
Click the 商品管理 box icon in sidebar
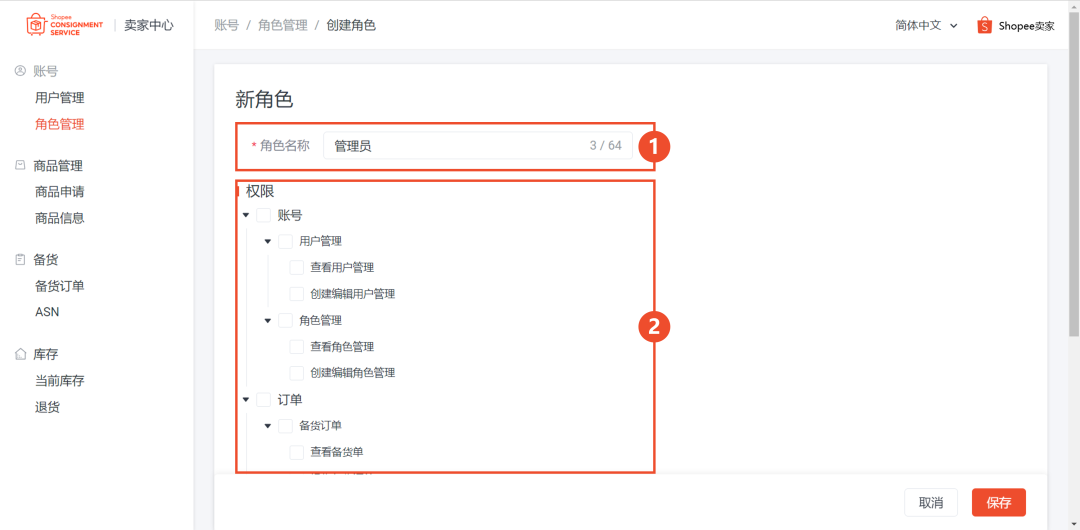20,165
